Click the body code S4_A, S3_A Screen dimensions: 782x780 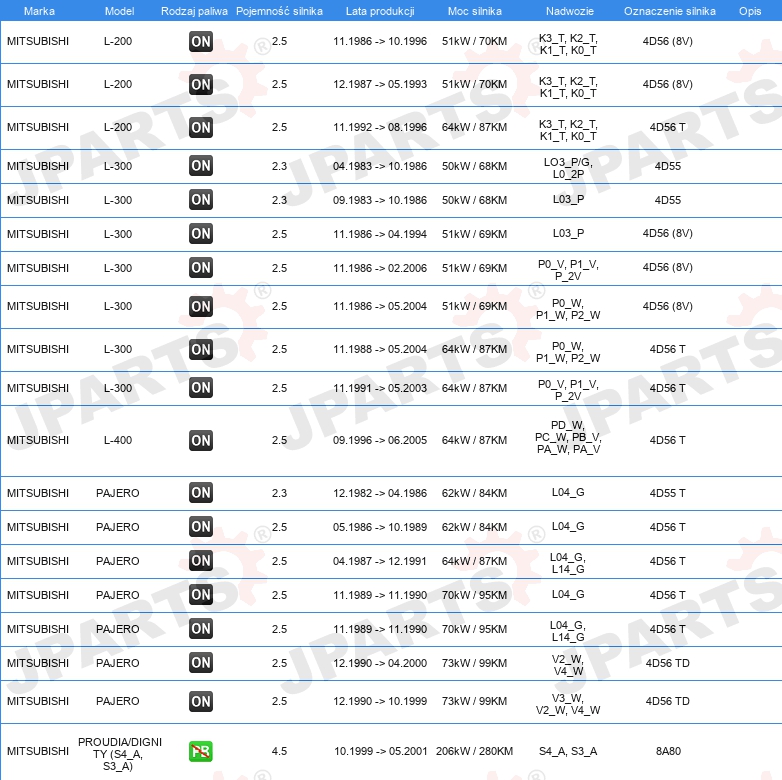click(568, 751)
